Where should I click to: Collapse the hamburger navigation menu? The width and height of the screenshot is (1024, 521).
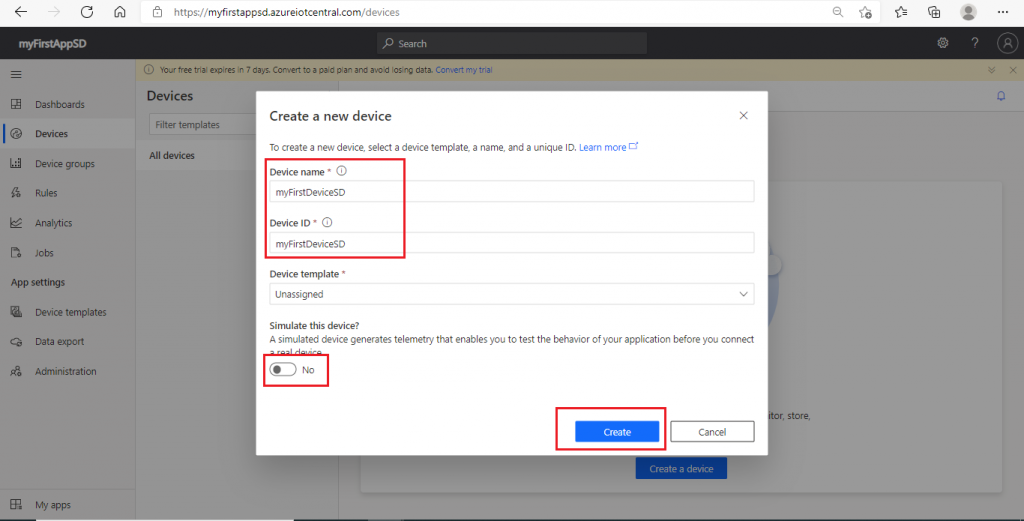[16, 75]
